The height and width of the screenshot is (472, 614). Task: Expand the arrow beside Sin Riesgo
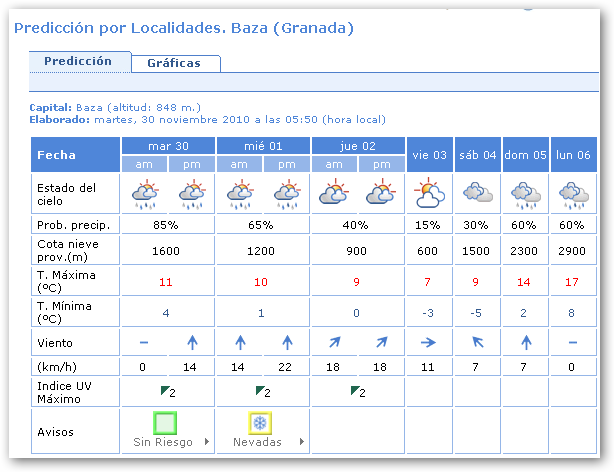click(x=206, y=441)
